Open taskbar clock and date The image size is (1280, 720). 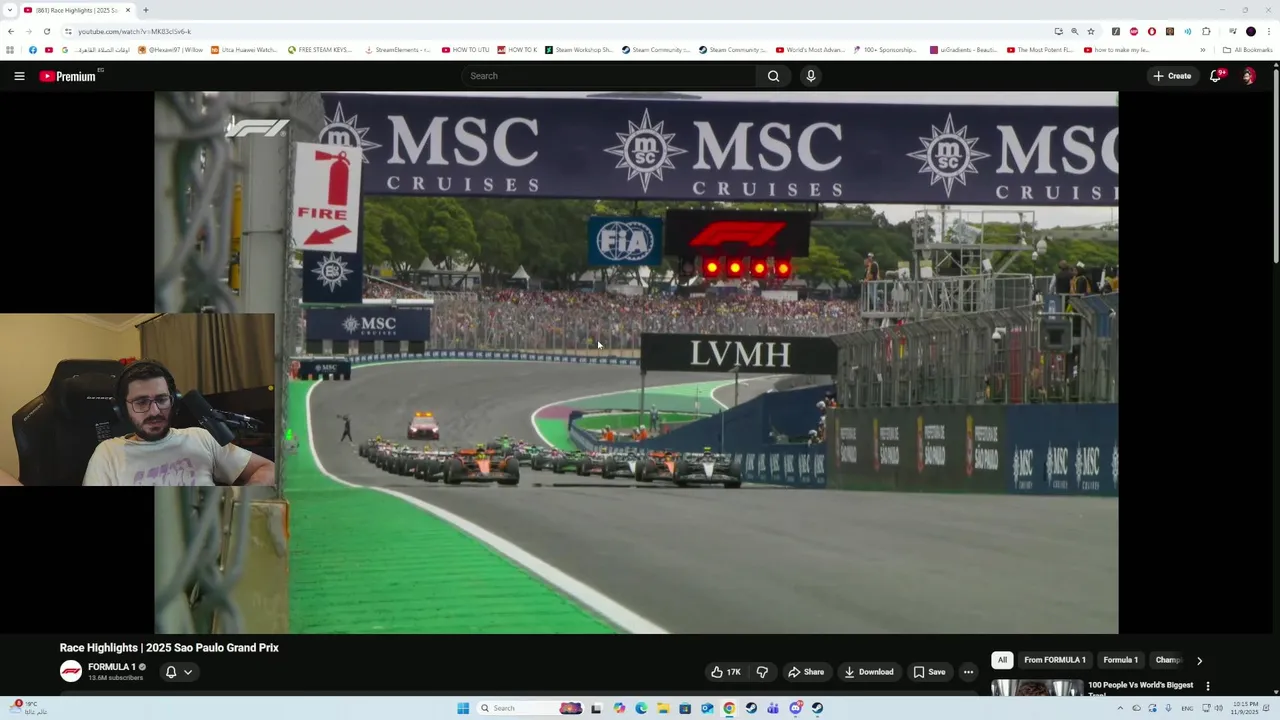[x=1245, y=708]
